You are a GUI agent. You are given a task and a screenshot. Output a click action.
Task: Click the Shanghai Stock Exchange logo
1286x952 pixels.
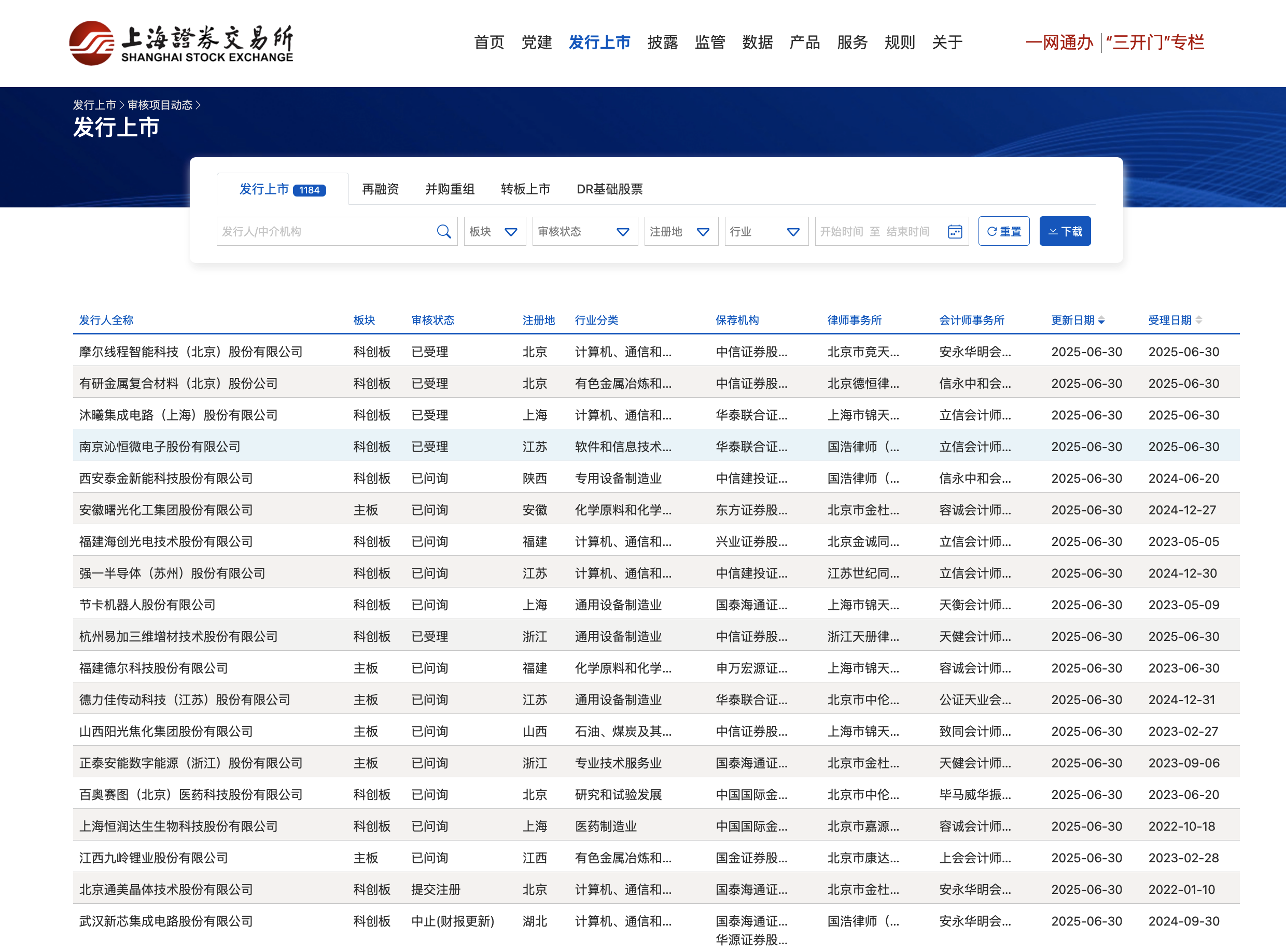[x=181, y=43]
